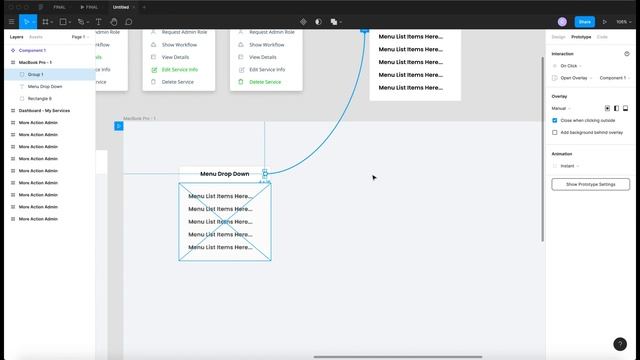The image size is (640, 360).
Task: Expand the Pen tool options arrow
Action: [88, 22]
